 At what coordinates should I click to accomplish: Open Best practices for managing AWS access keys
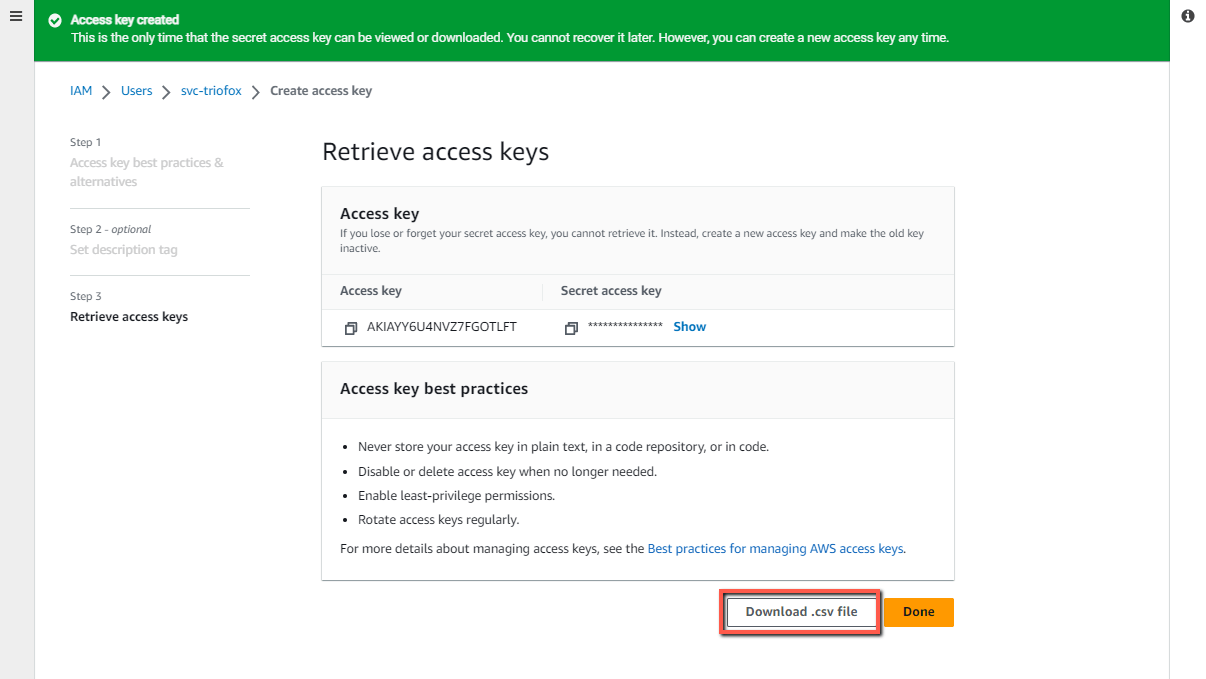(775, 548)
